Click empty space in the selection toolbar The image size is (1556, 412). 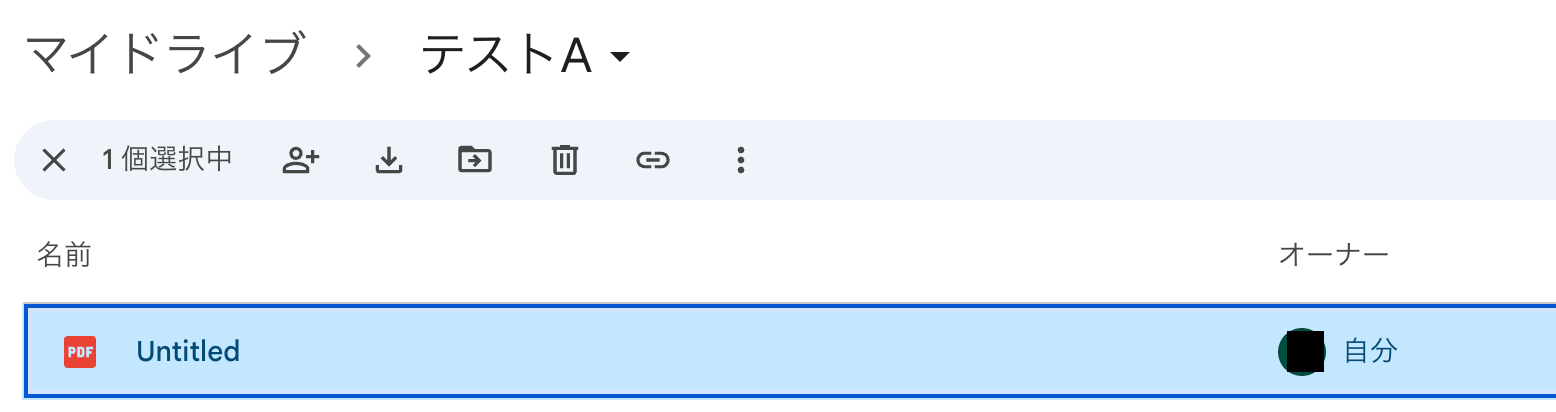[1100, 160]
